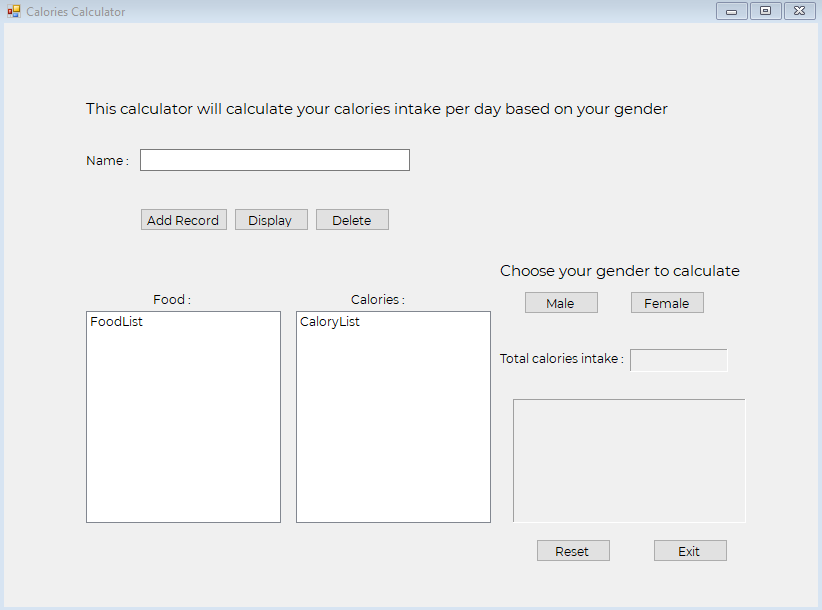Maximize the Calories Calculator window

(x=765, y=11)
